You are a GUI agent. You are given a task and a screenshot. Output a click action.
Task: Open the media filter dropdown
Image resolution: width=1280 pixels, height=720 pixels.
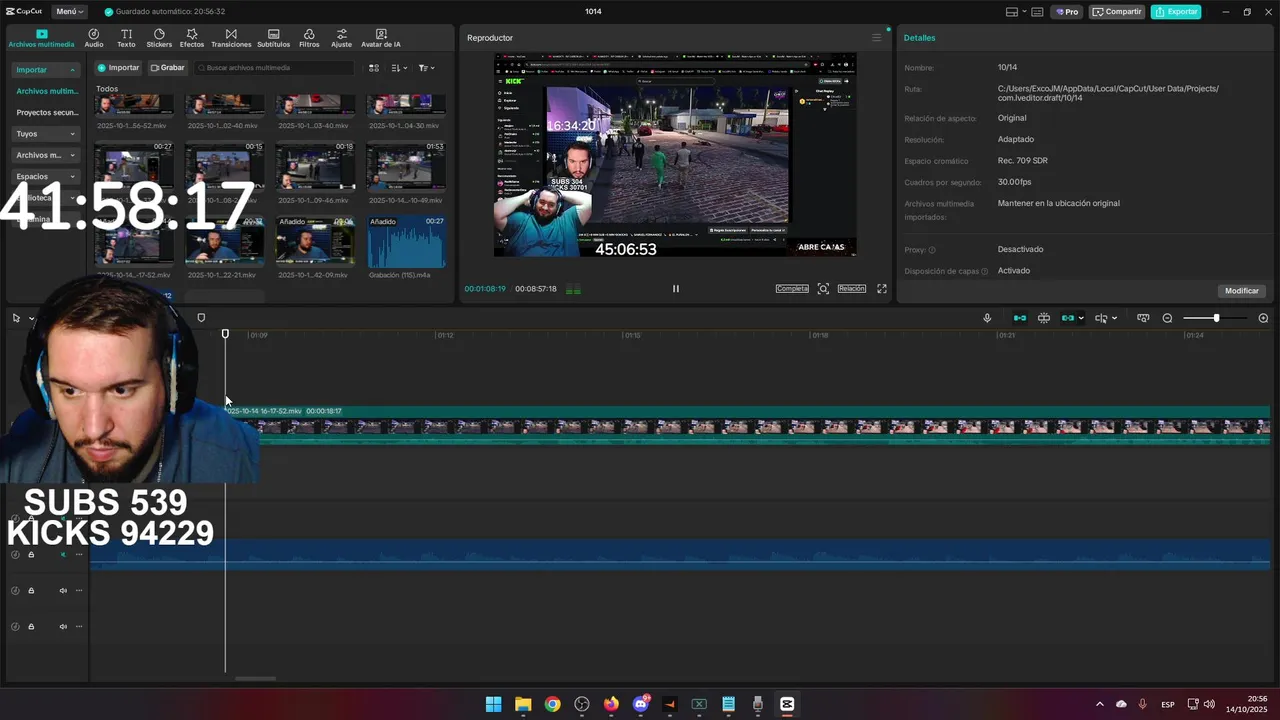tap(426, 68)
